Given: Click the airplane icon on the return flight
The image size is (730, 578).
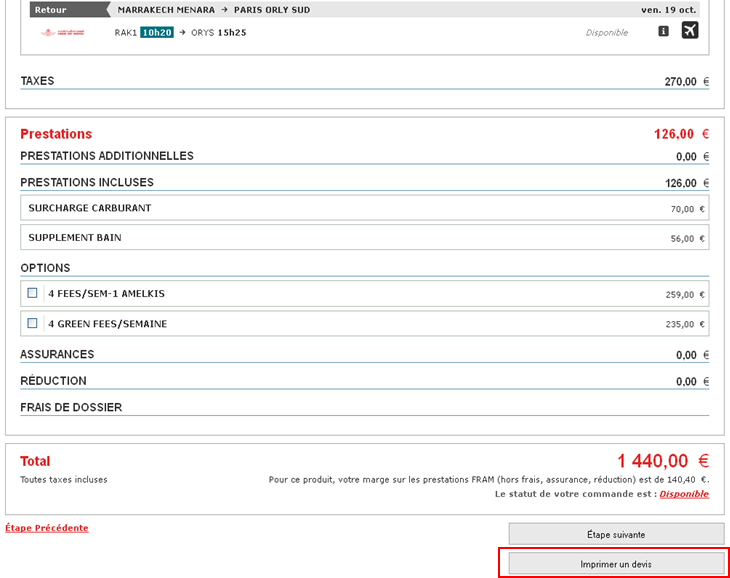Looking at the screenshot, I should click(x=690, y=31).
